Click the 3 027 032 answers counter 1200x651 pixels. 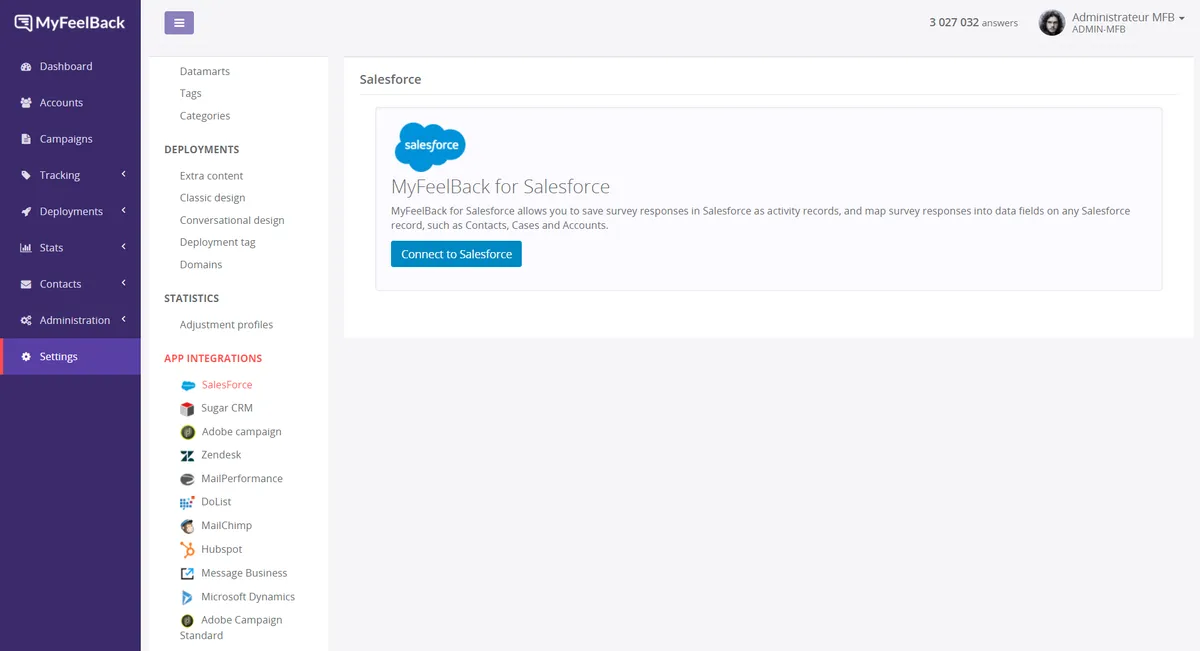(973, 23)
